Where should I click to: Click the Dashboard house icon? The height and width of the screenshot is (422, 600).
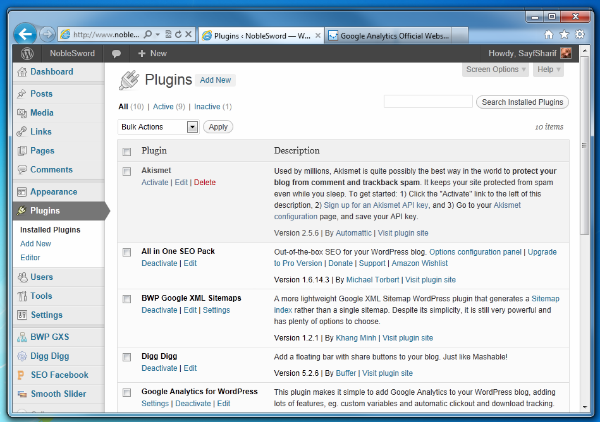(22, 72)
